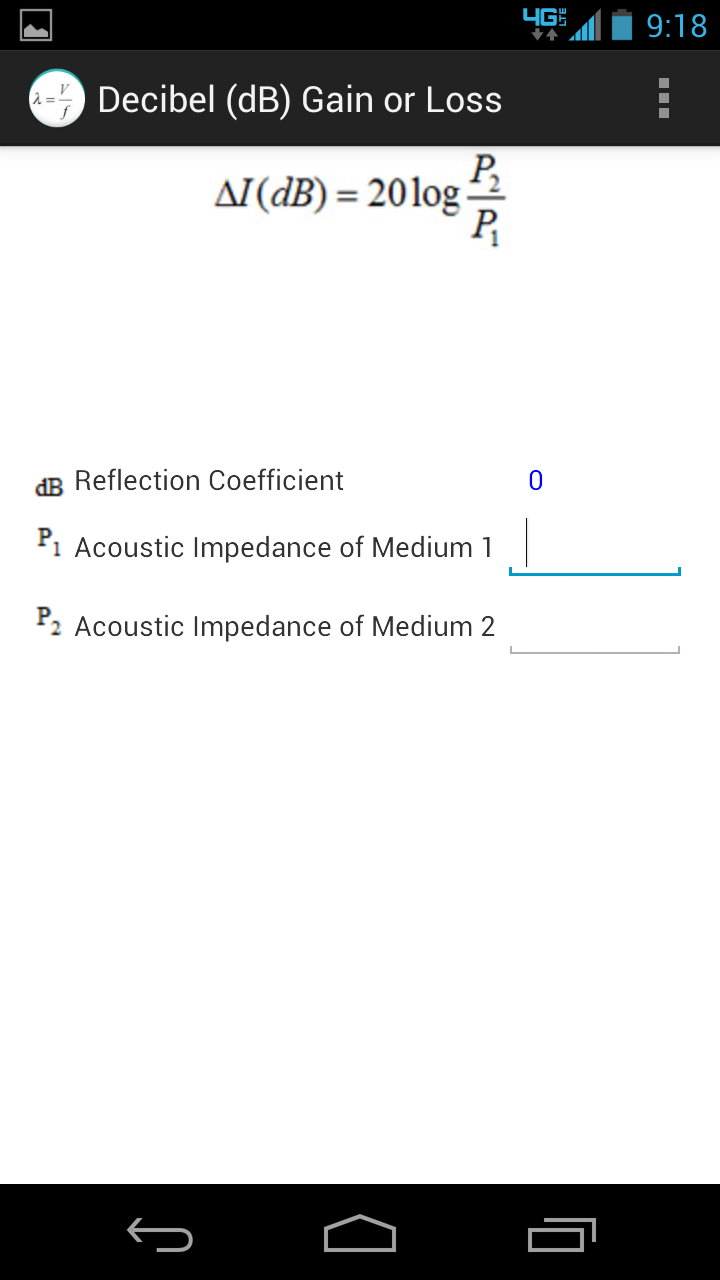Tap the Decibel (dB) Gain or Loss title
Image resolution: width=720 pixels, height=1280 pixels.
[300, 100]
